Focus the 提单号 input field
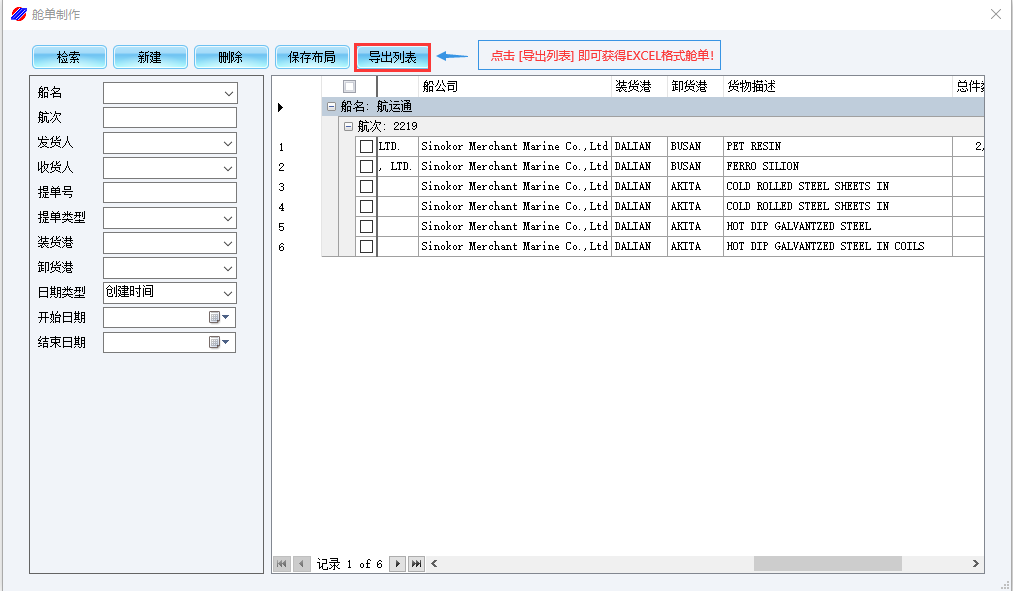 169,193
